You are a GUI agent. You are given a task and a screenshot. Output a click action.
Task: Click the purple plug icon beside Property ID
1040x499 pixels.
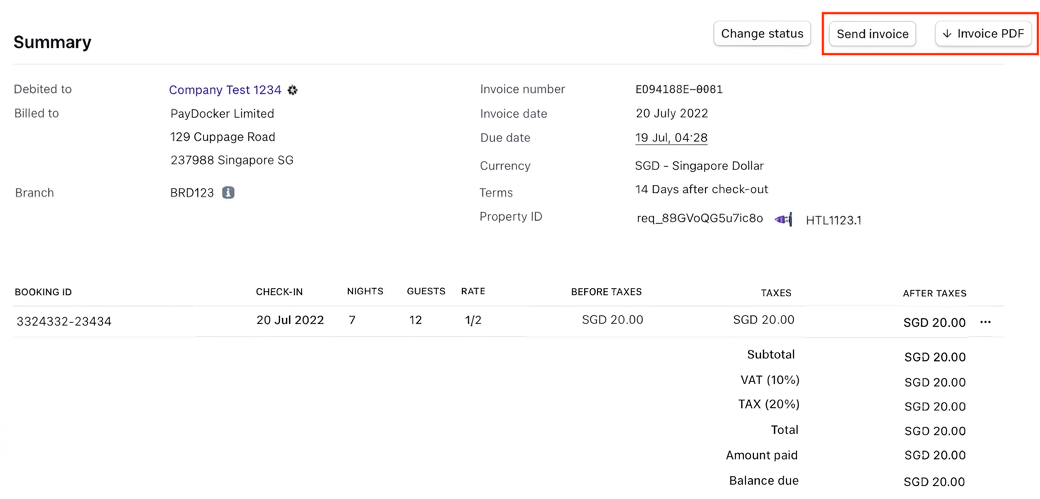point(784,219)
